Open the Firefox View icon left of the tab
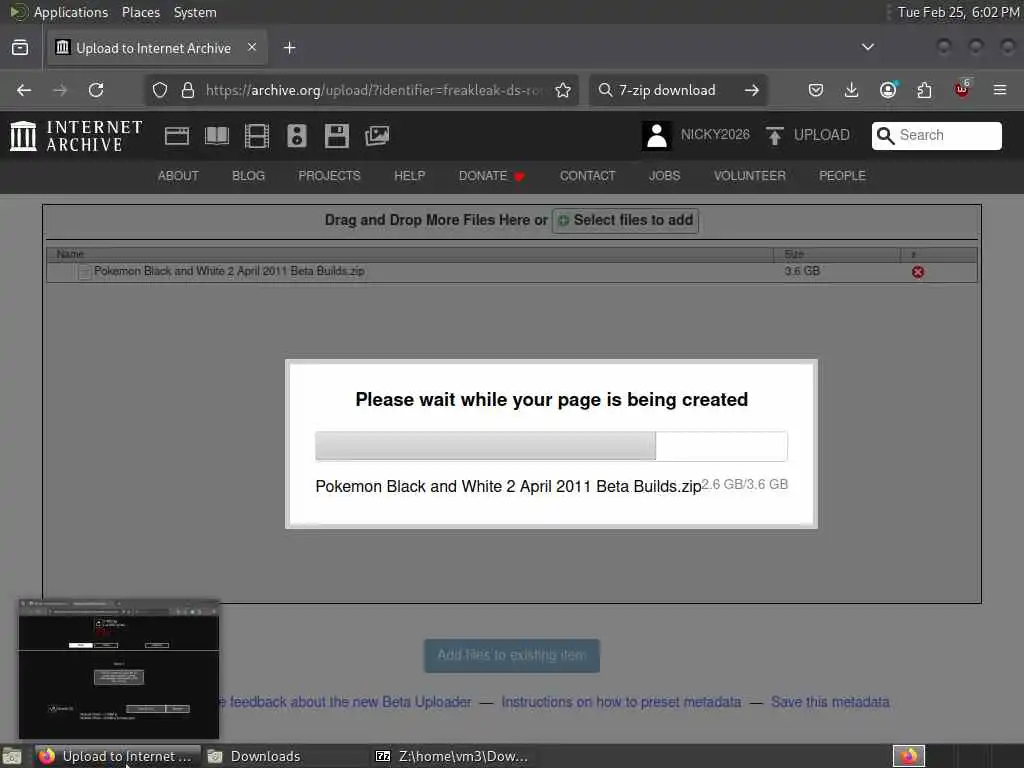 [20, 48]
